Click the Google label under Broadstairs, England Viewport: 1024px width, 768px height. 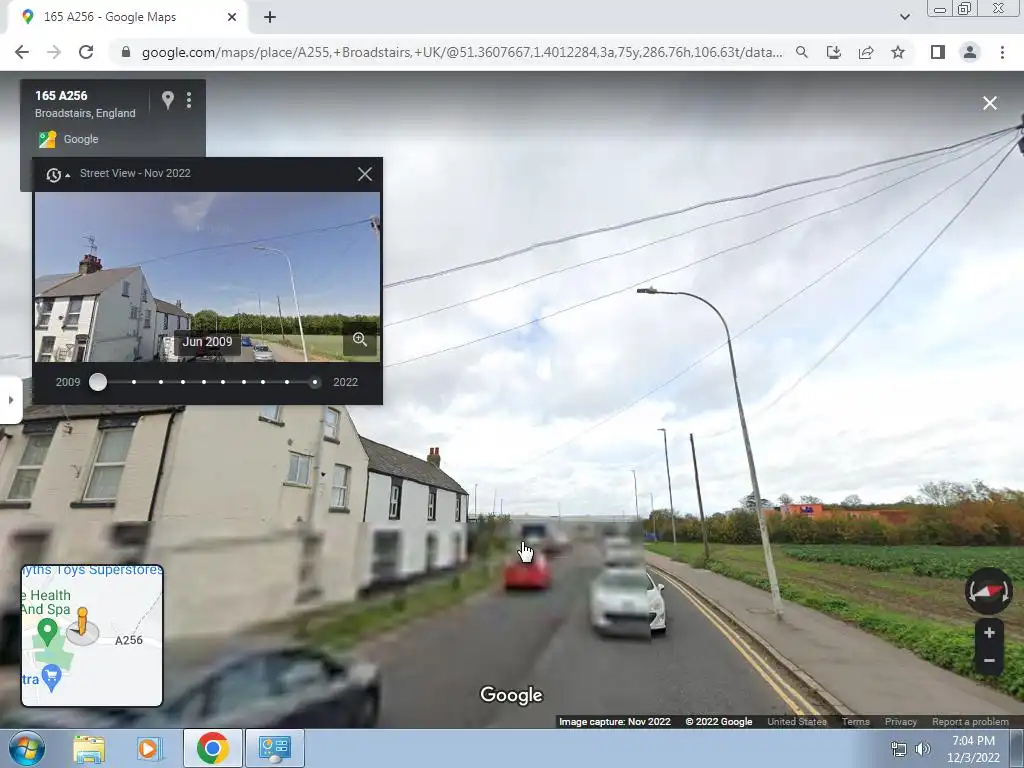pos(81,139)
